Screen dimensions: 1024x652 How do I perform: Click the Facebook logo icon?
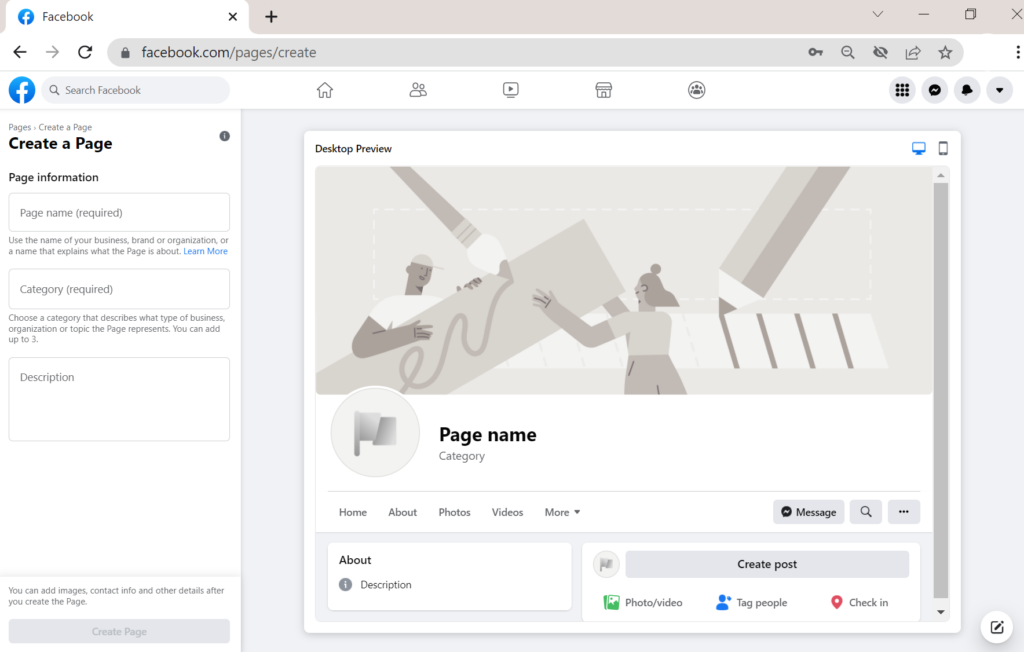22,90
